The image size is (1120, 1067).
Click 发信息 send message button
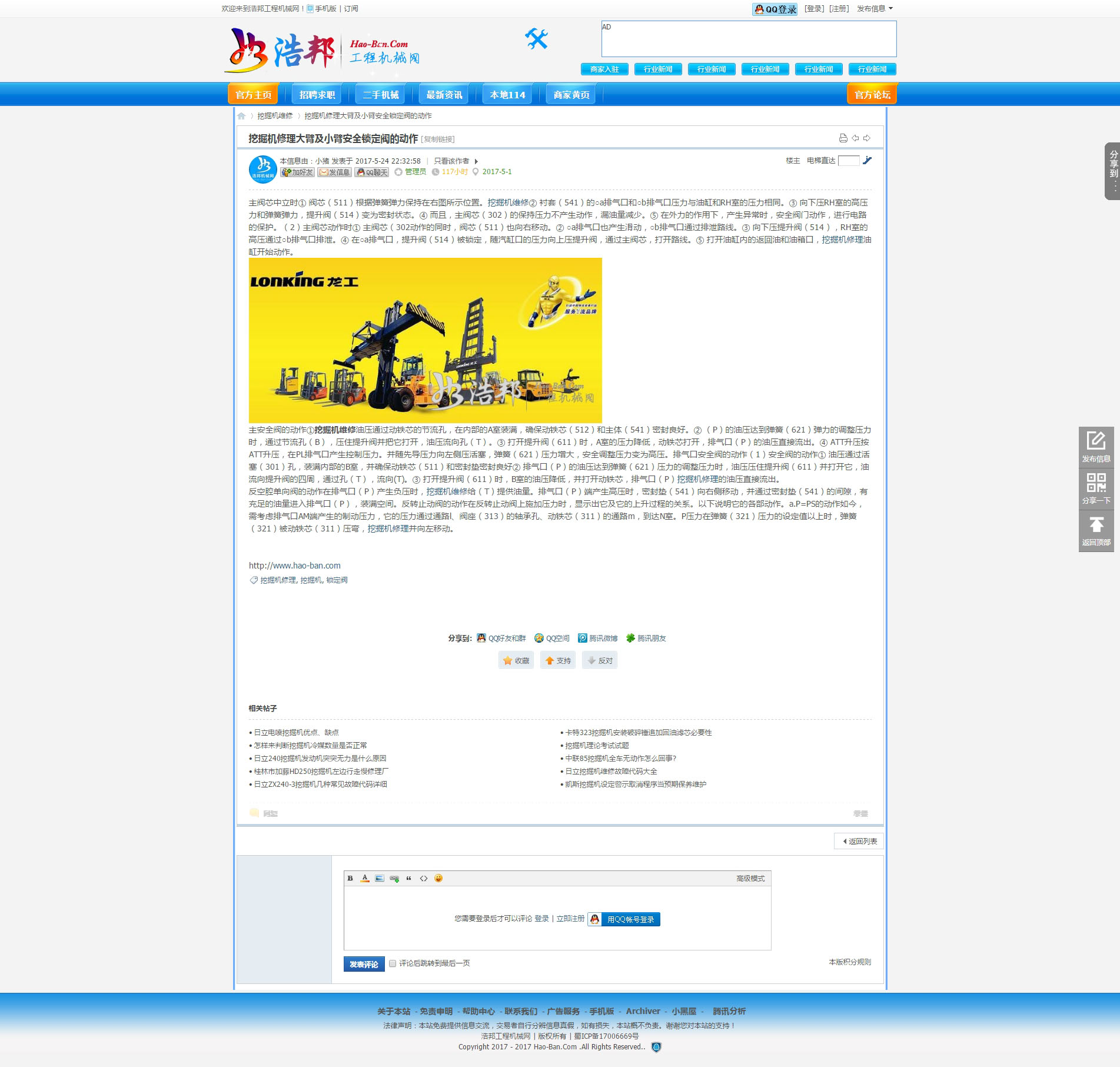point(334,172)
